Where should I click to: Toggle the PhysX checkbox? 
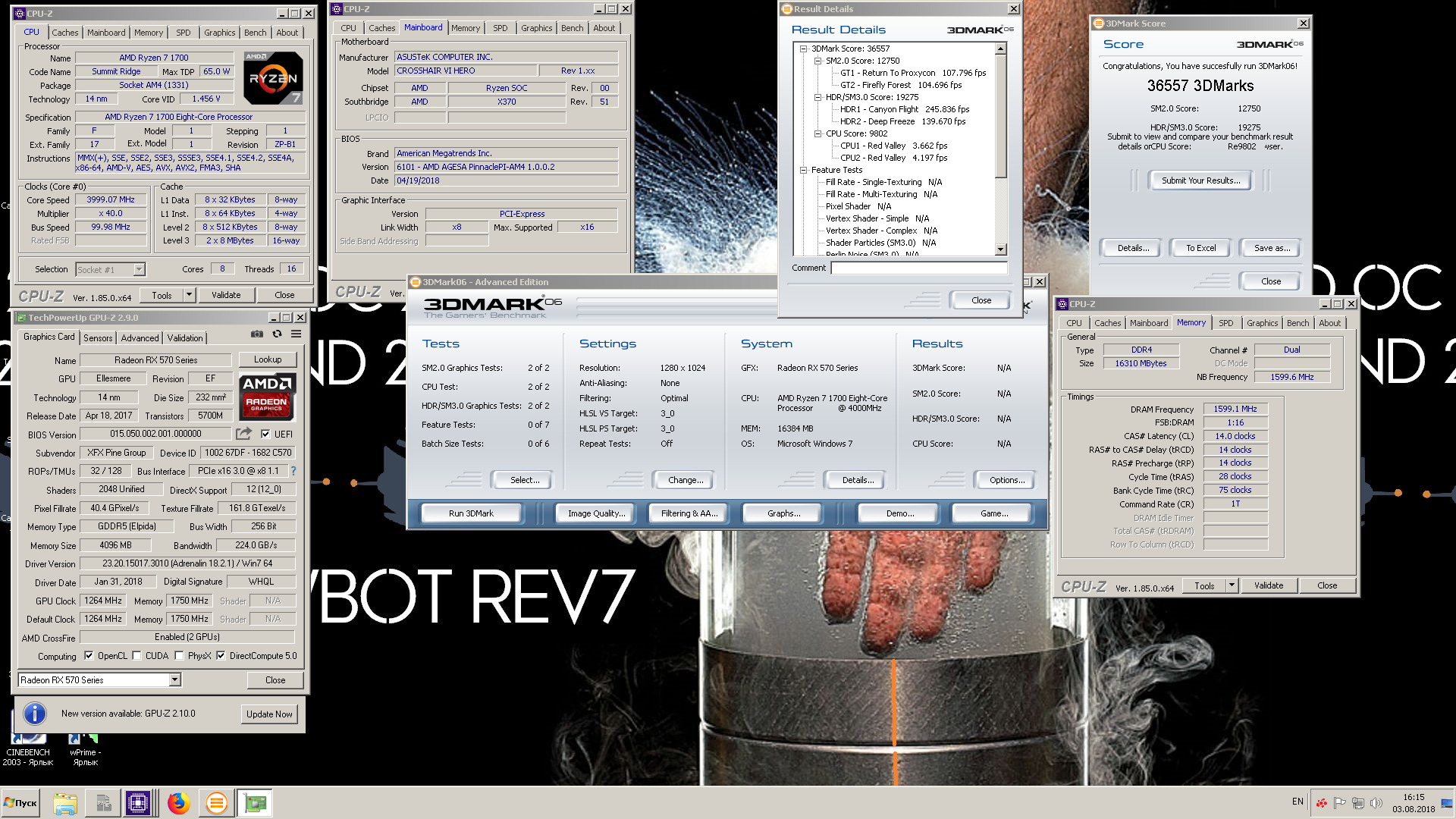click(179, 655)
